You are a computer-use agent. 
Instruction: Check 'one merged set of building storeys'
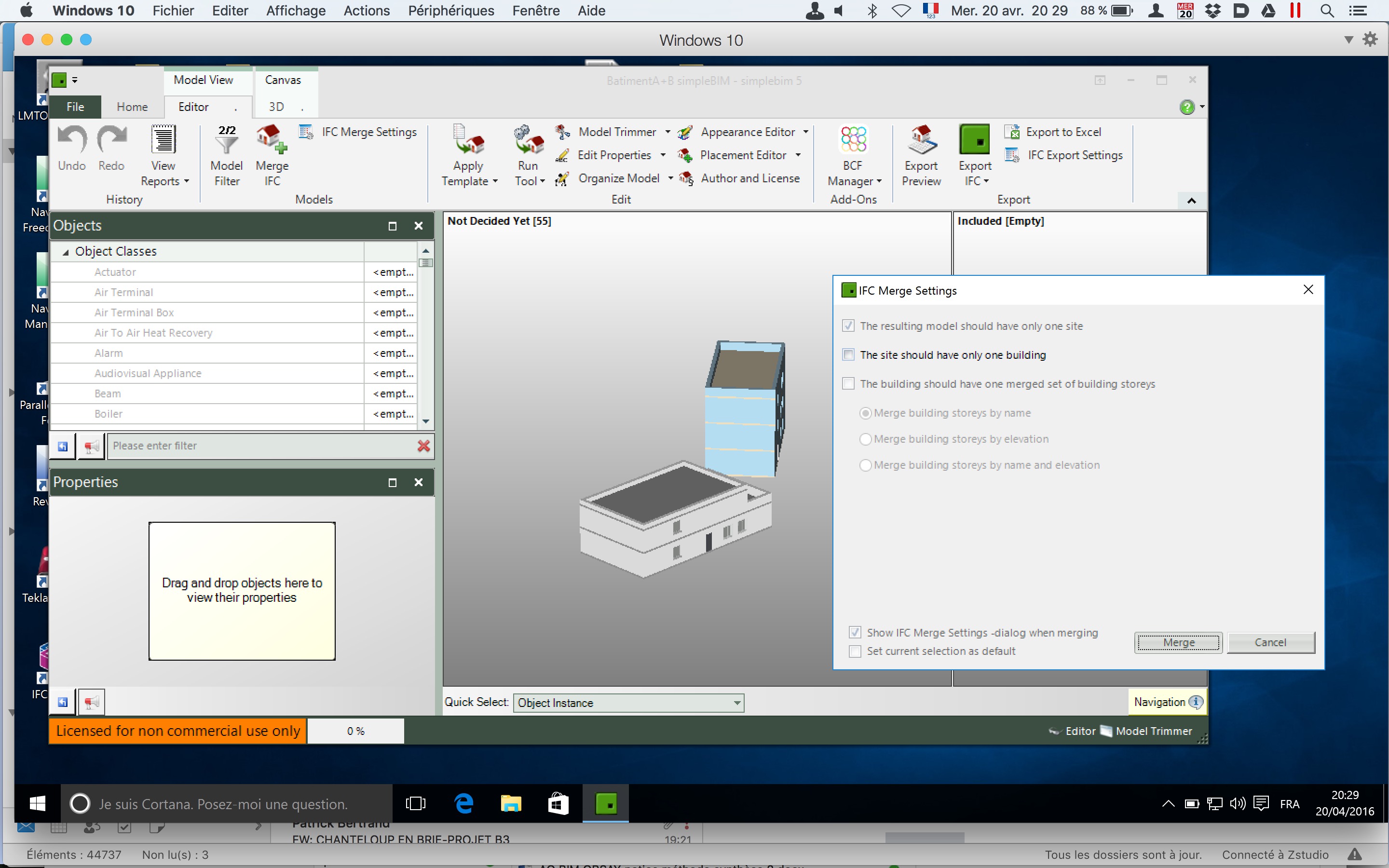[848, 383]
